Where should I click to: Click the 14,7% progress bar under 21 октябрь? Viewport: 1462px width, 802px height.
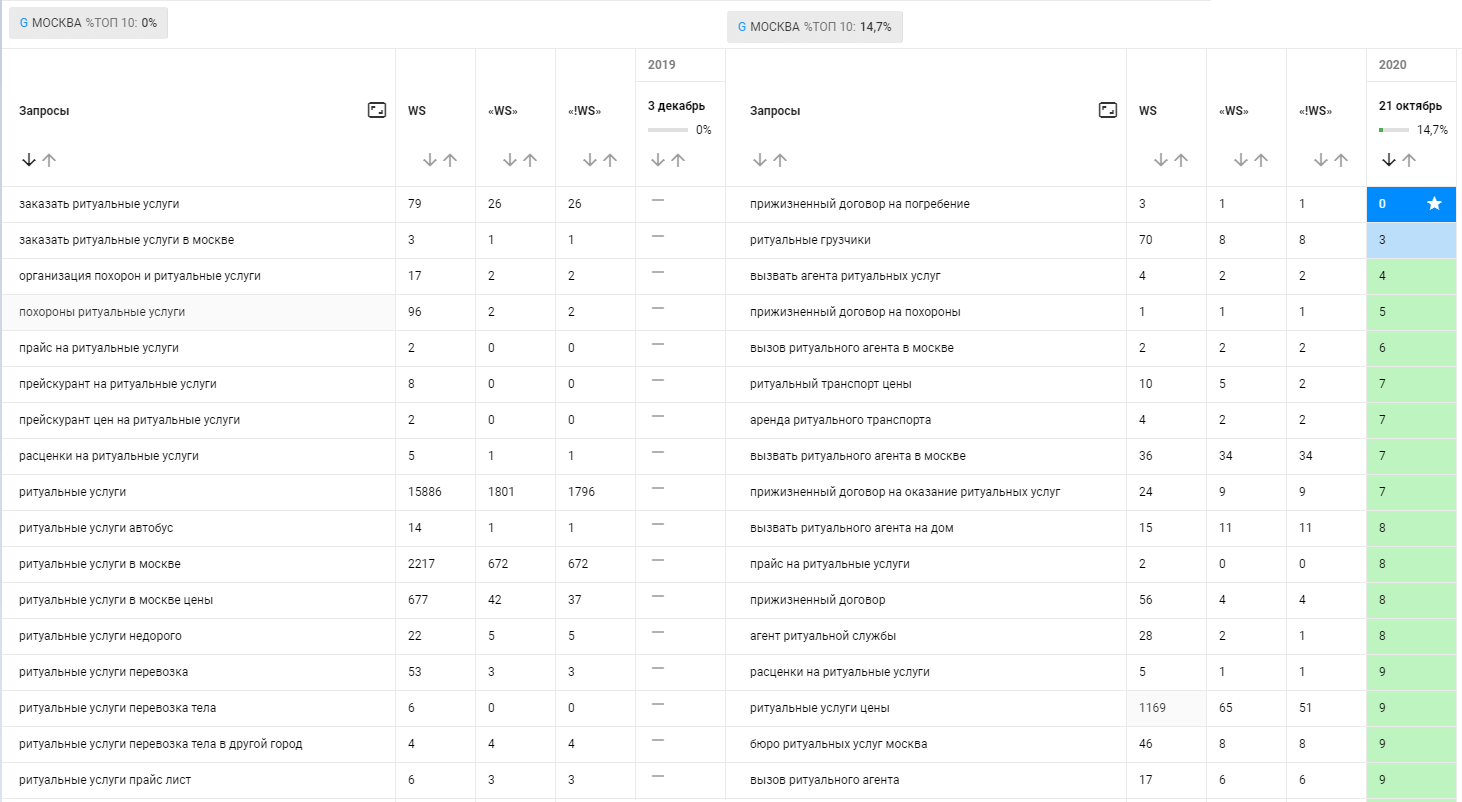[1394, 130]
